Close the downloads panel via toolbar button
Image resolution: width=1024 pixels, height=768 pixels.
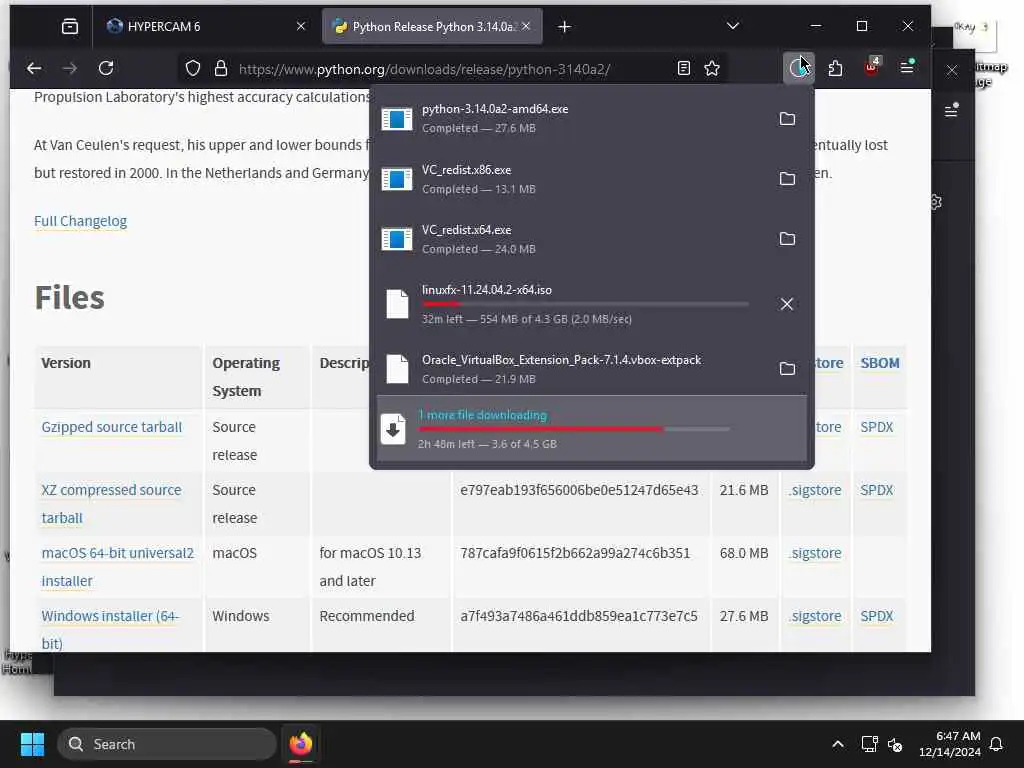798,68
